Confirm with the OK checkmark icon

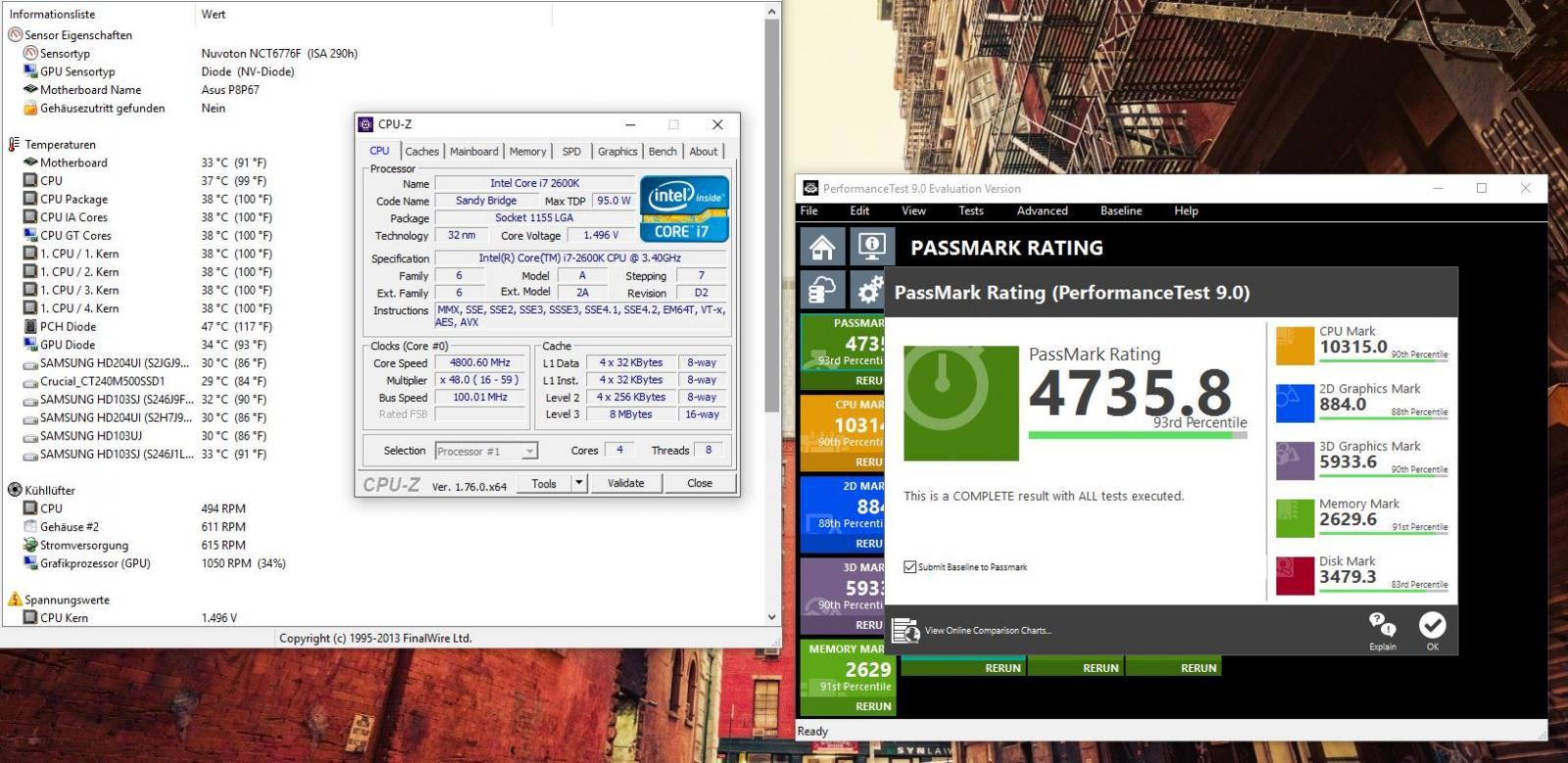(x=1432, y=624)
